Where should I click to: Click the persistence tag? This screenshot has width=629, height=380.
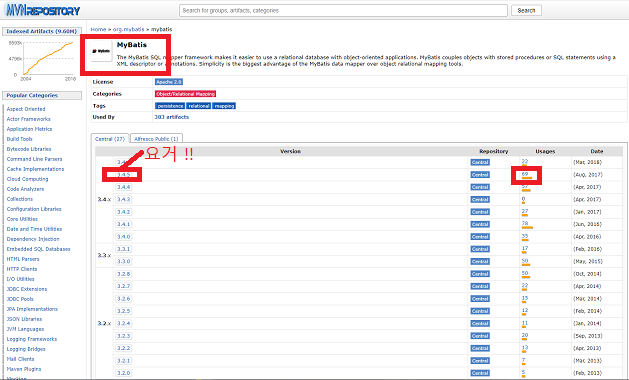pyautogui.click(x=170, y=106)
